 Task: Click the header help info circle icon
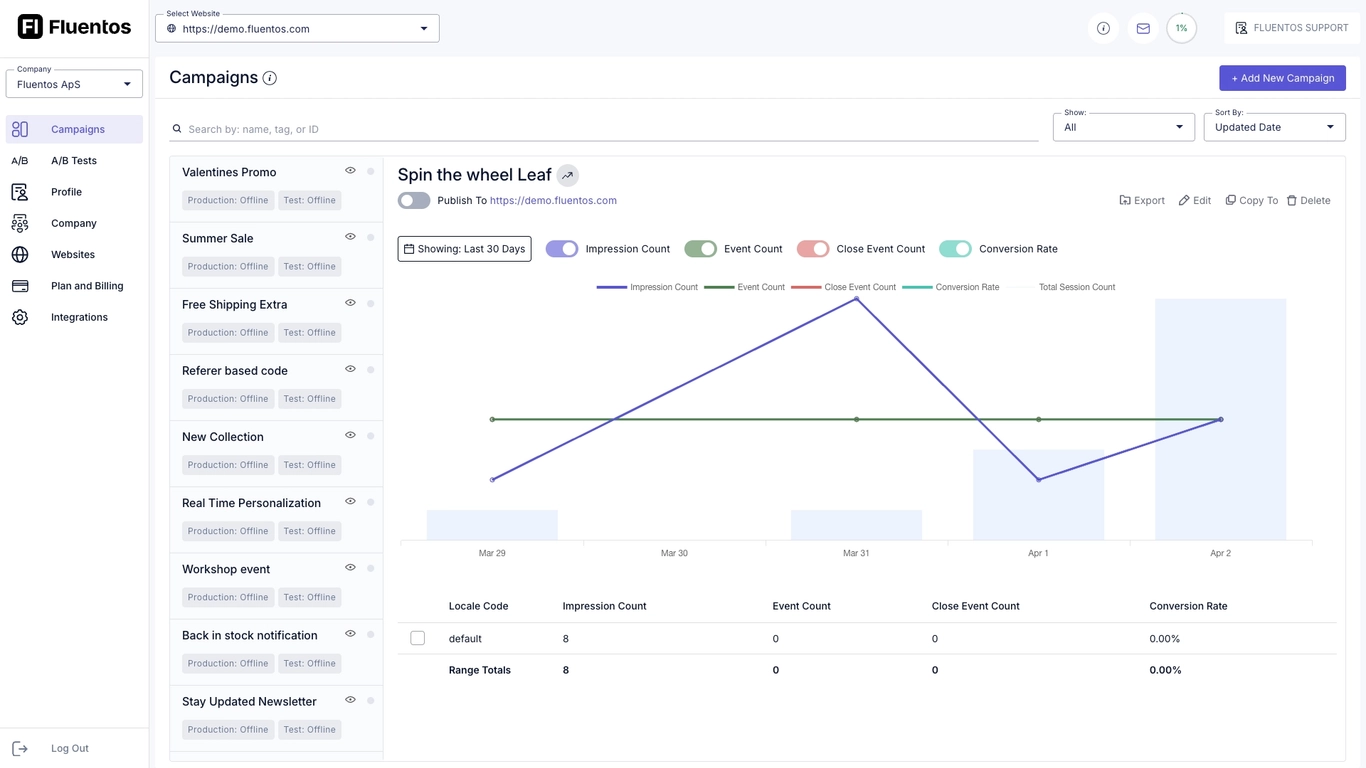tap(1103, 28)
